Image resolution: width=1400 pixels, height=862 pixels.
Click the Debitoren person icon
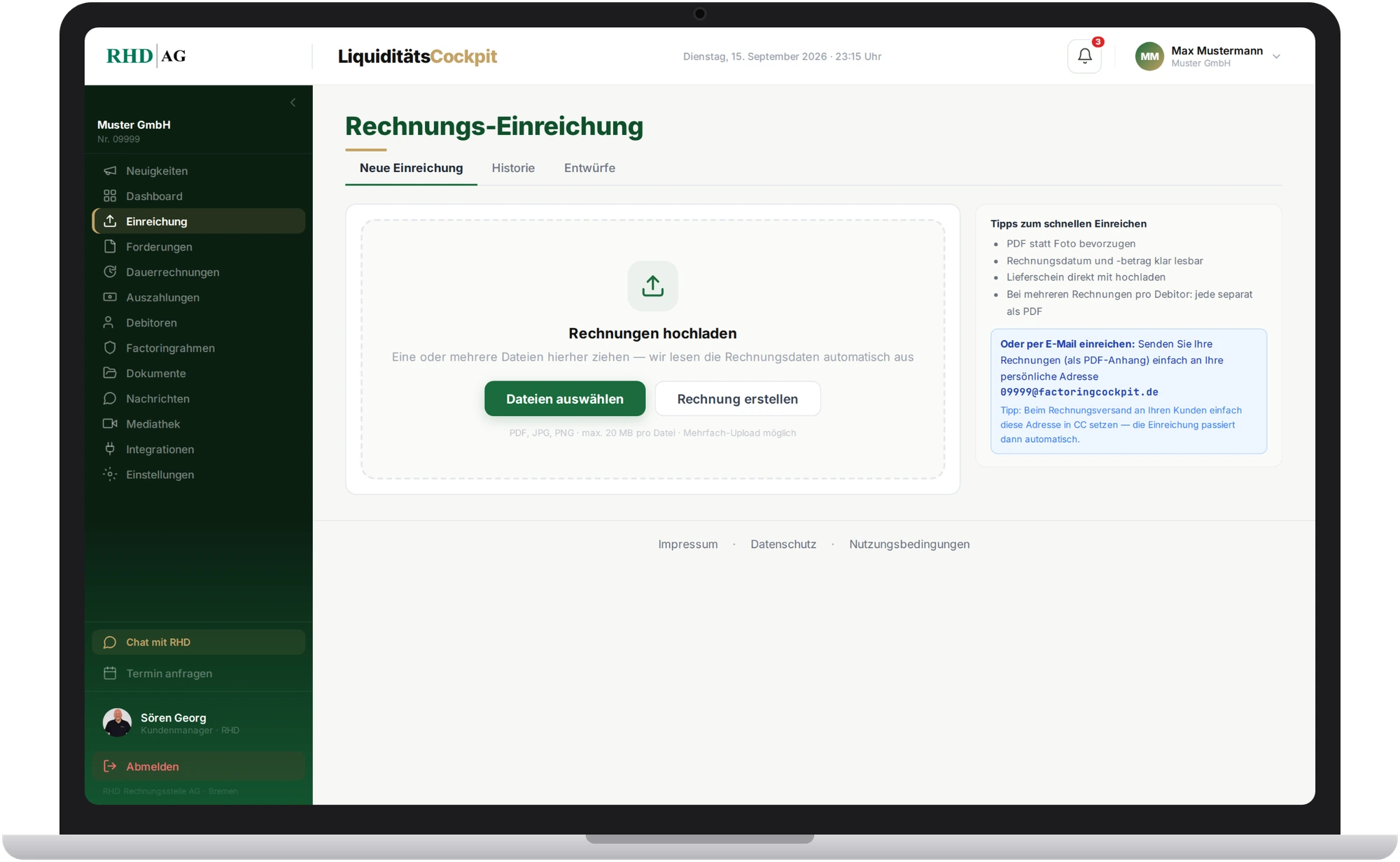coord(108,322)
